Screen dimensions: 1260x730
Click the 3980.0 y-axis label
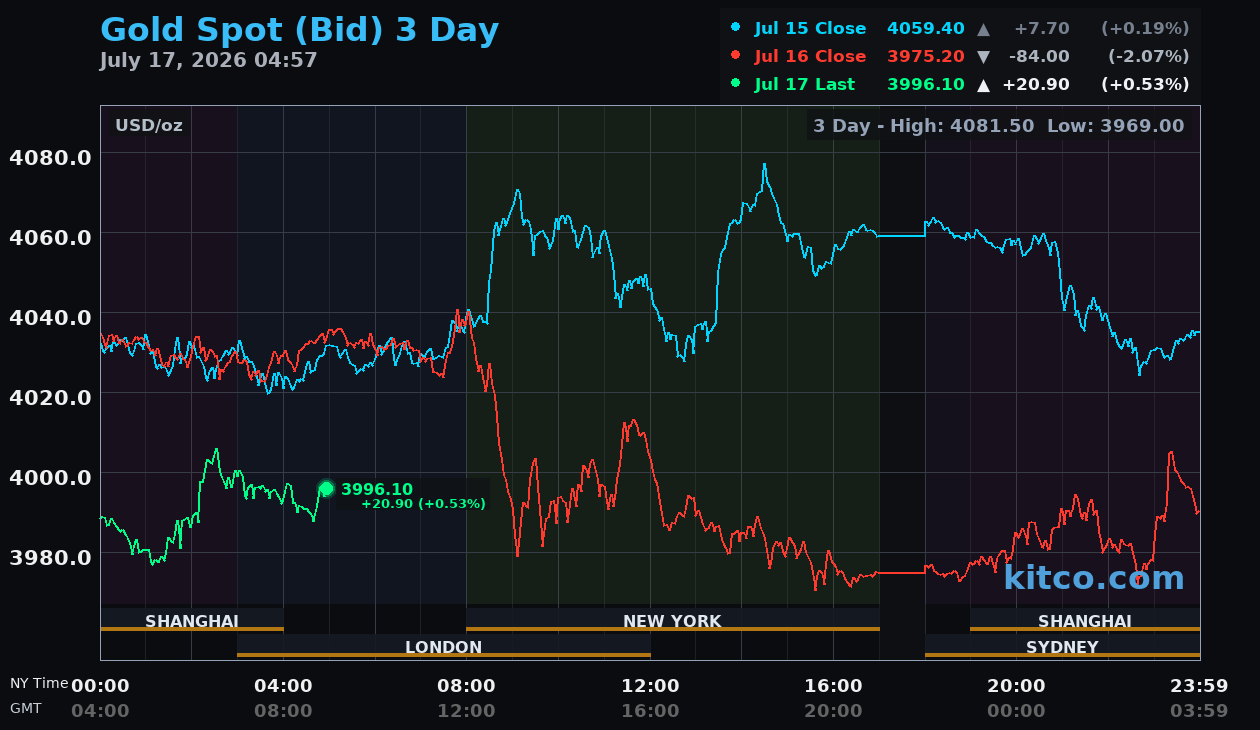point(50,556)
